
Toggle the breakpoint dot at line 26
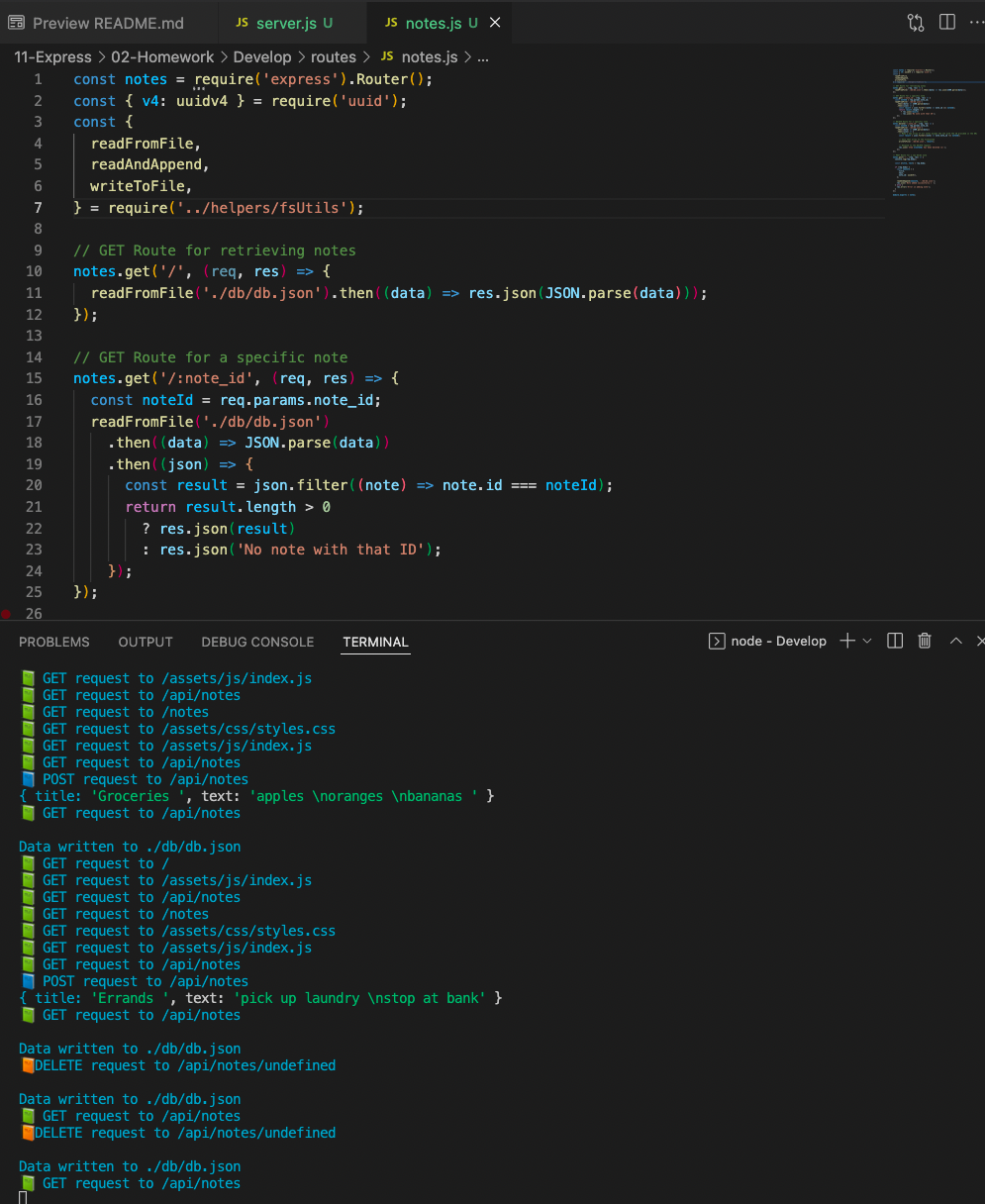(x=7, y=614)
